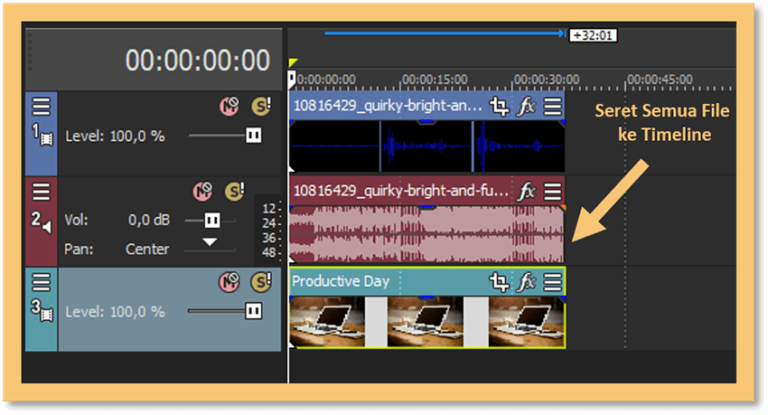
Task: Click ruler at 00:00:30:00
Action: click(x=546, y=79)
